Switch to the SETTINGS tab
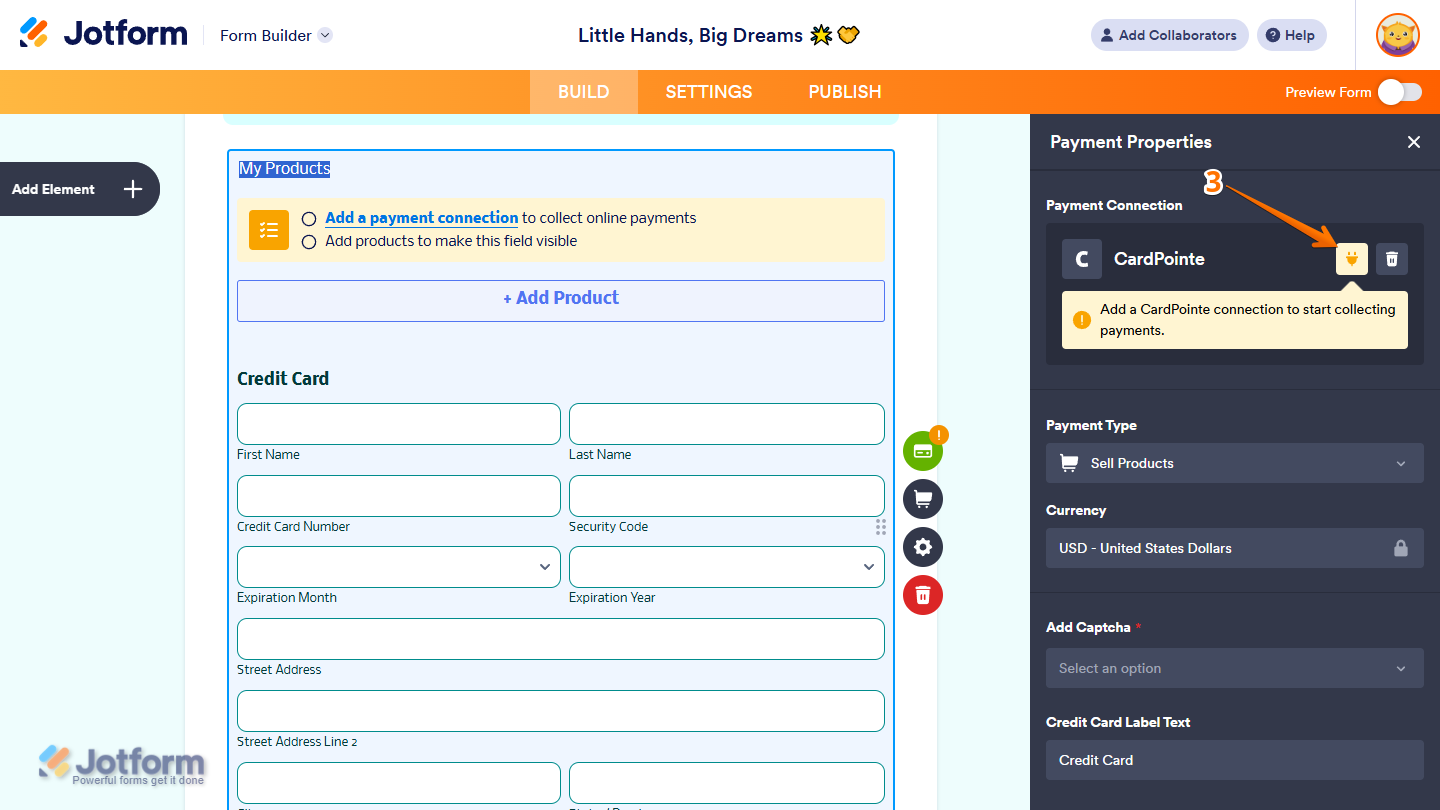 [709, 92]
